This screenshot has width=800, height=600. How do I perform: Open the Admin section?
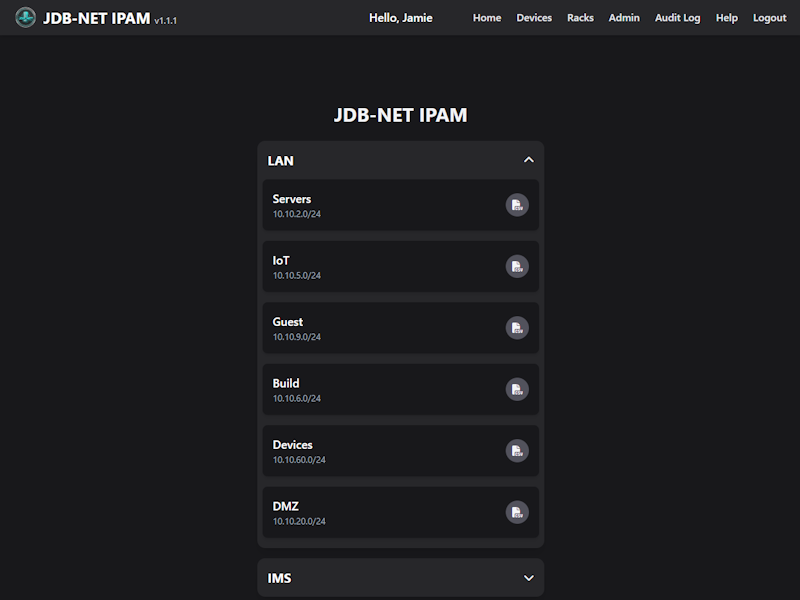point(624,17)
